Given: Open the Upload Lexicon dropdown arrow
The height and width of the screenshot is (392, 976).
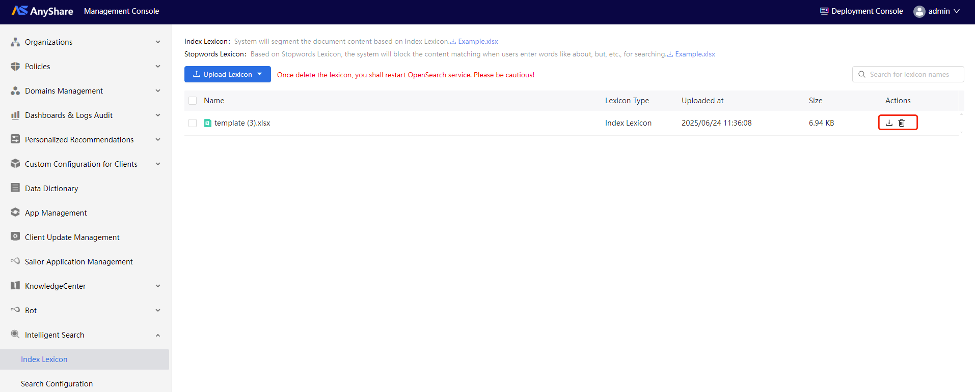Looking at the screenshot, I should tap(260, 75).
